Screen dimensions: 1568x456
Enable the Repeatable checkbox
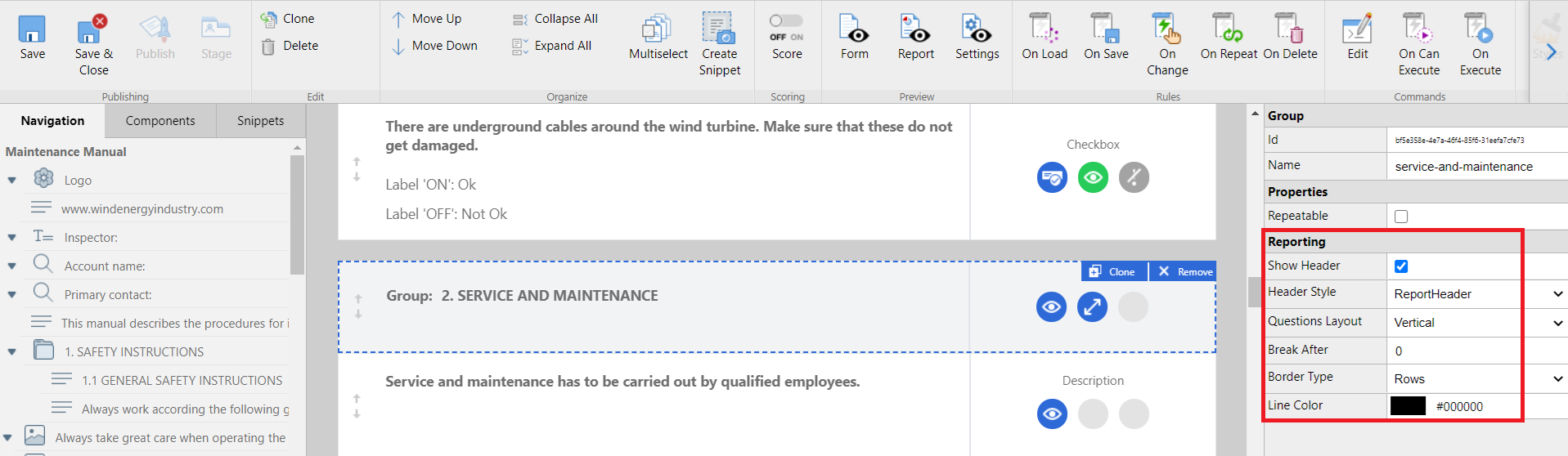(x=1401, y=217)
